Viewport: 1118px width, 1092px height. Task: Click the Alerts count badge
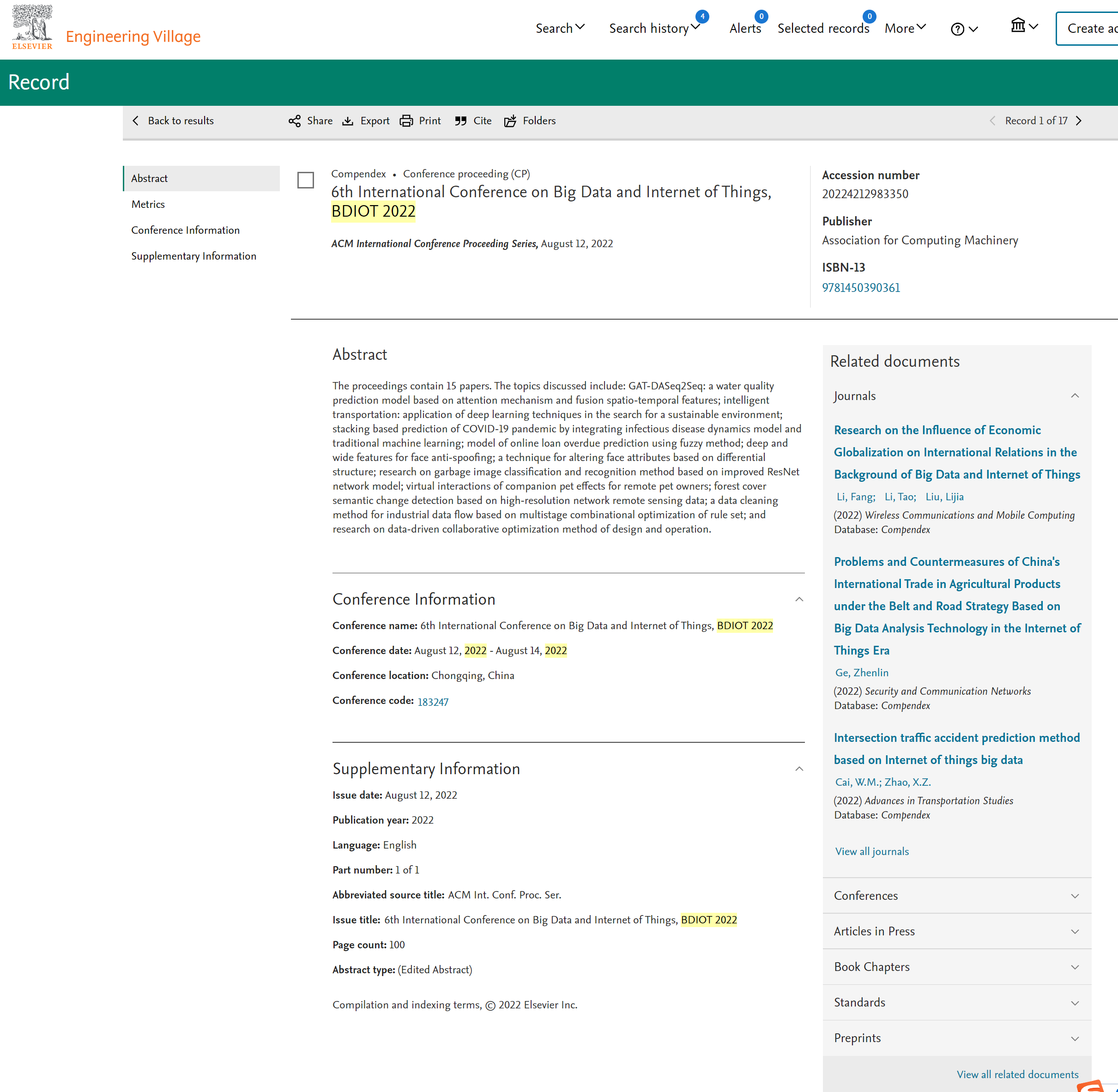[761, 17]
